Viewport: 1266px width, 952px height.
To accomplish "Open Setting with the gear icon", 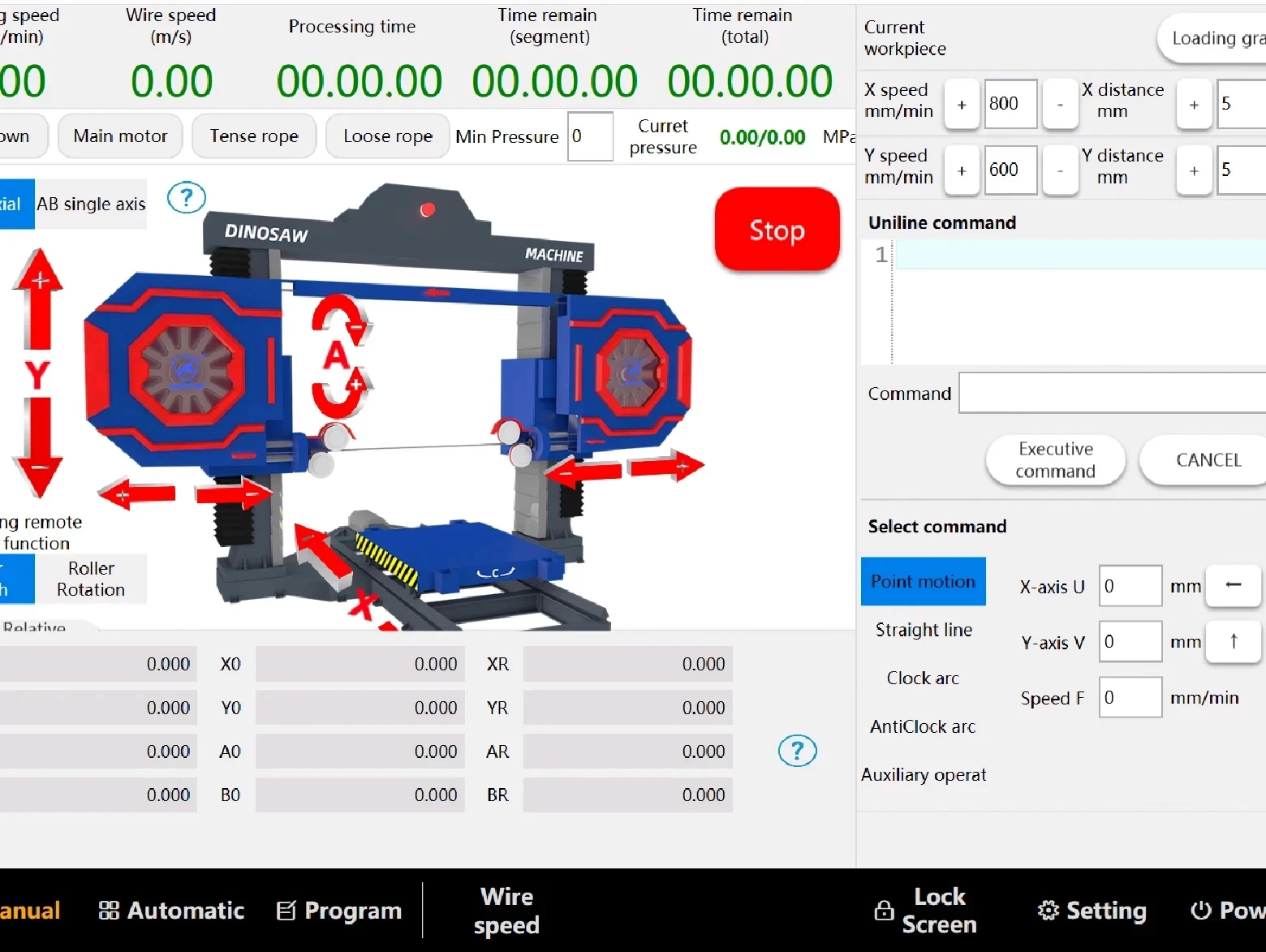I will click(x=1092, y=911).
